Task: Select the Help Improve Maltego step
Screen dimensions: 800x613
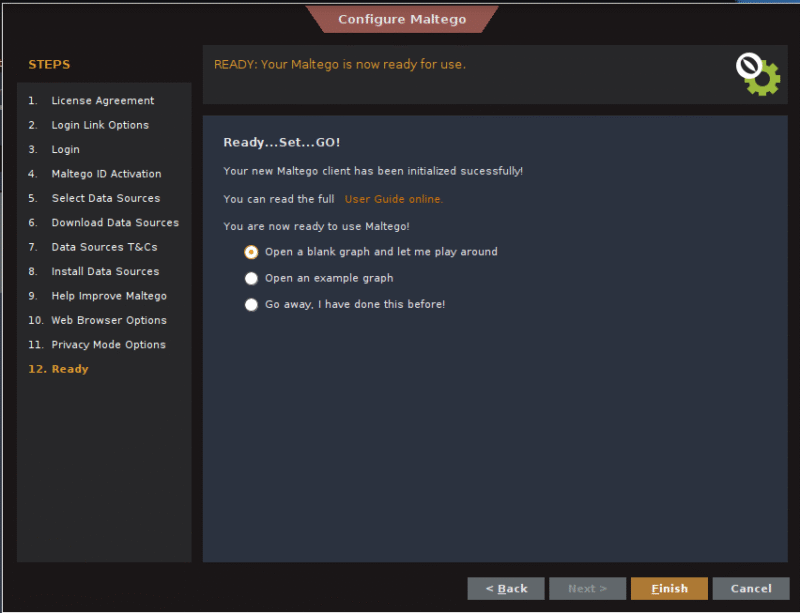Action: coord(109,296)
